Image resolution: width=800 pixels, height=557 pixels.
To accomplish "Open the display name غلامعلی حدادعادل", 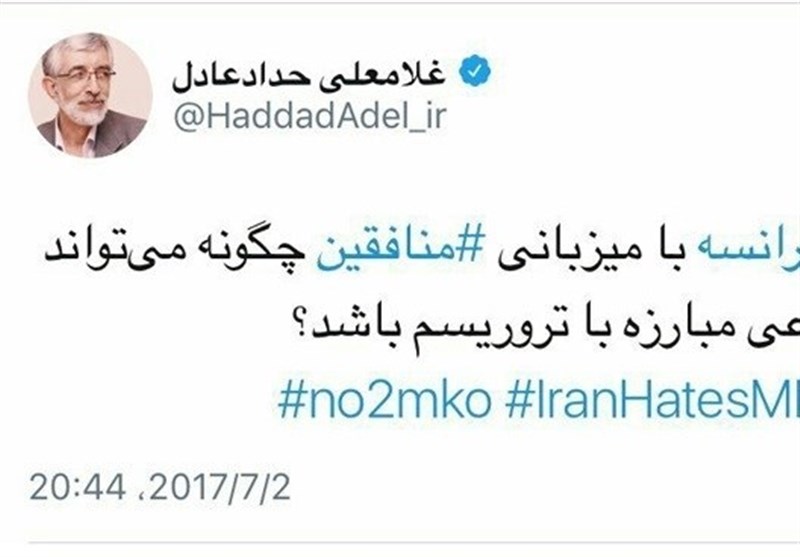I will (x=309, y=75).
